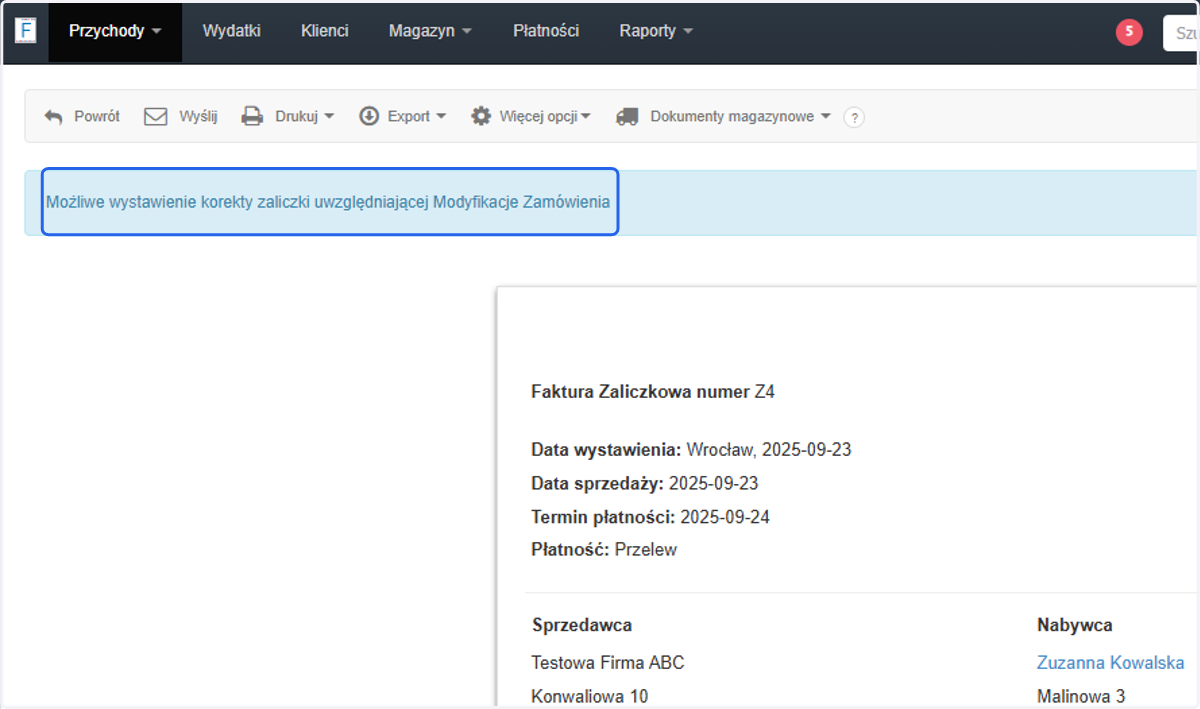Open buyer link Zuzanna Kowalska
This screenshot has width=1200, height=709.
[1111, 662]
